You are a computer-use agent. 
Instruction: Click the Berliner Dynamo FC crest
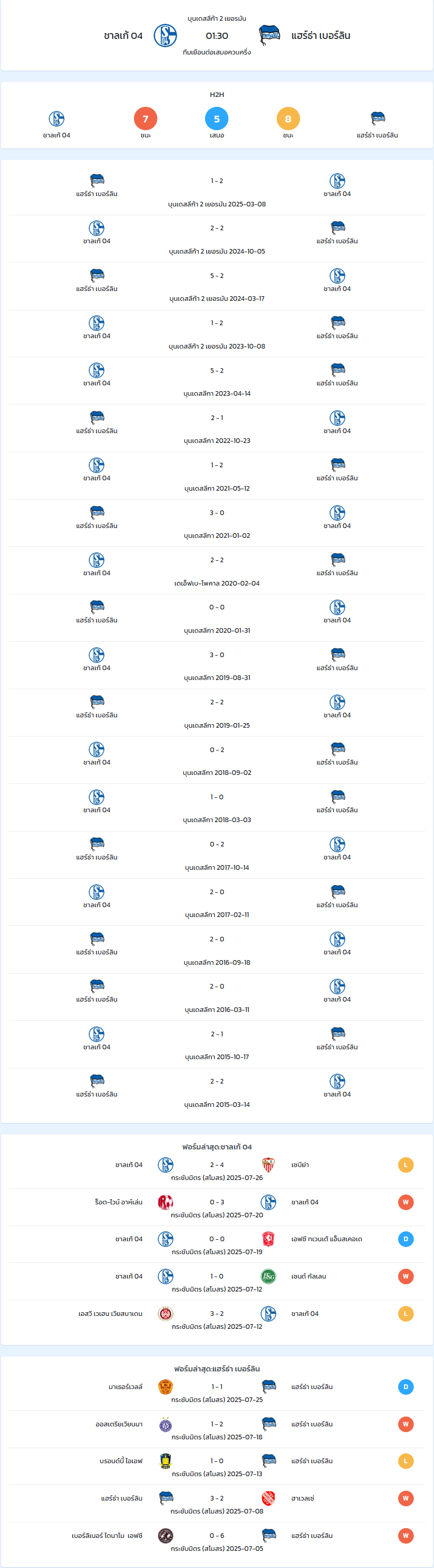pyautogui.click(x=165, y=1535)
